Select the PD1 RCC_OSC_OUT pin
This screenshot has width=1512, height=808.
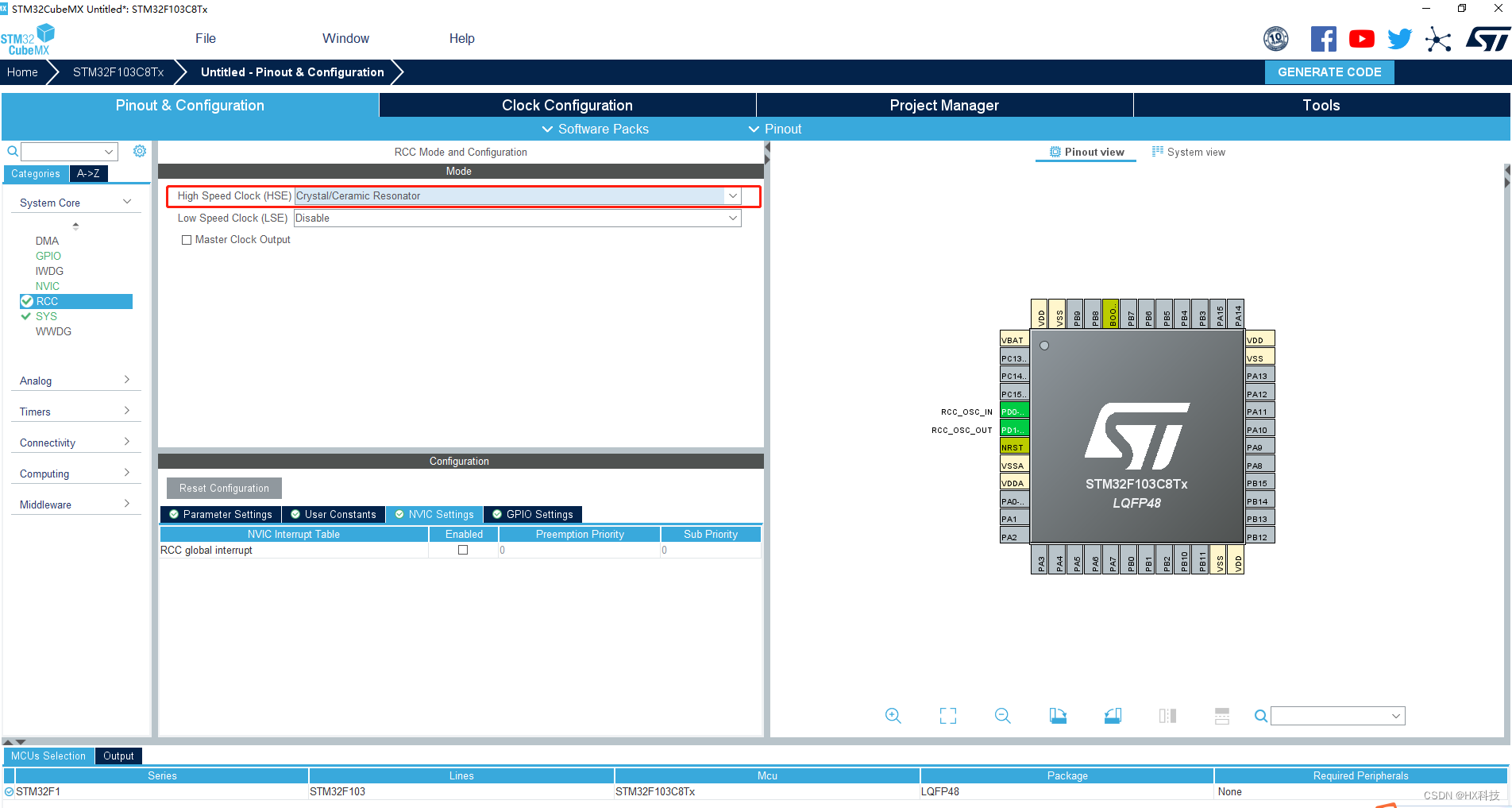pos(1014,430)
